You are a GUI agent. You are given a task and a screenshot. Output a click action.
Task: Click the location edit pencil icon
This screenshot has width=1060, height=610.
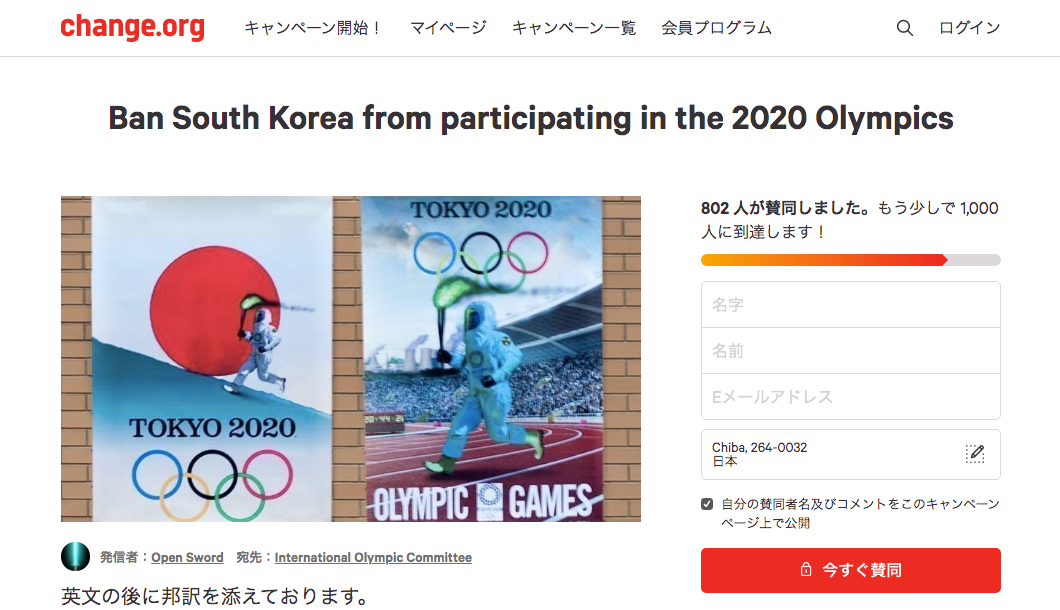pos(975,454)
